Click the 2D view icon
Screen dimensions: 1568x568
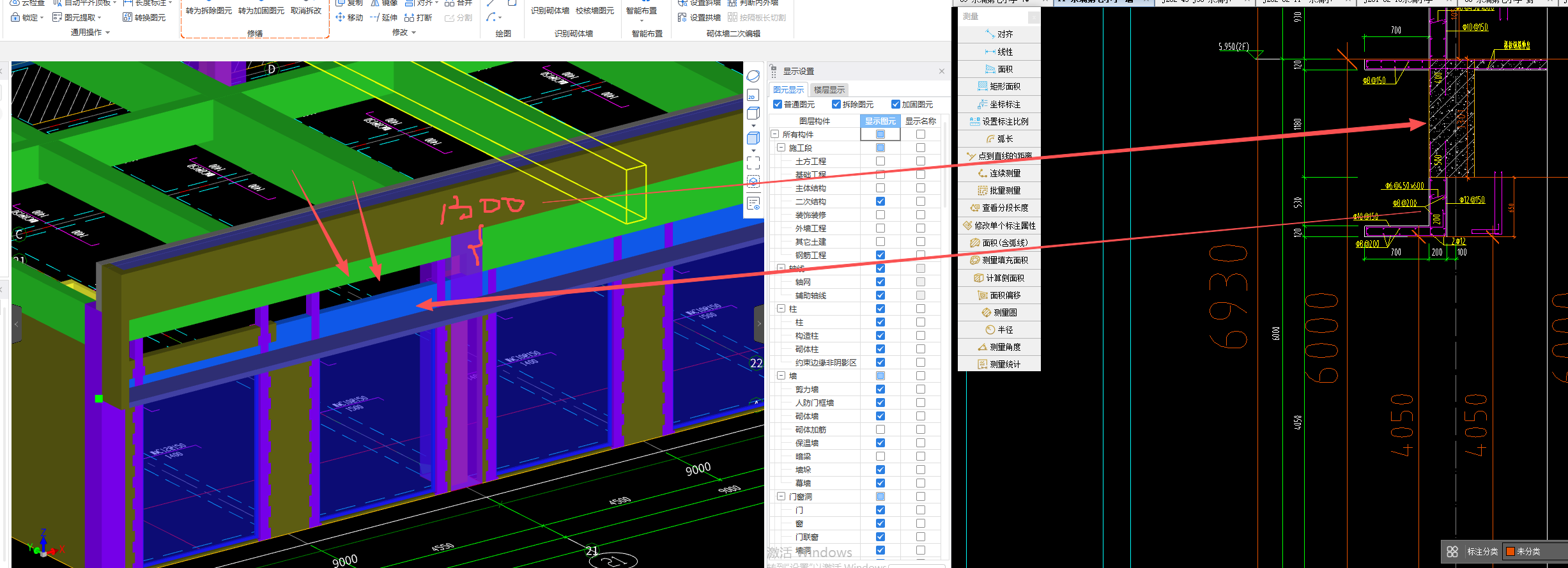click(x=753, y=96)
